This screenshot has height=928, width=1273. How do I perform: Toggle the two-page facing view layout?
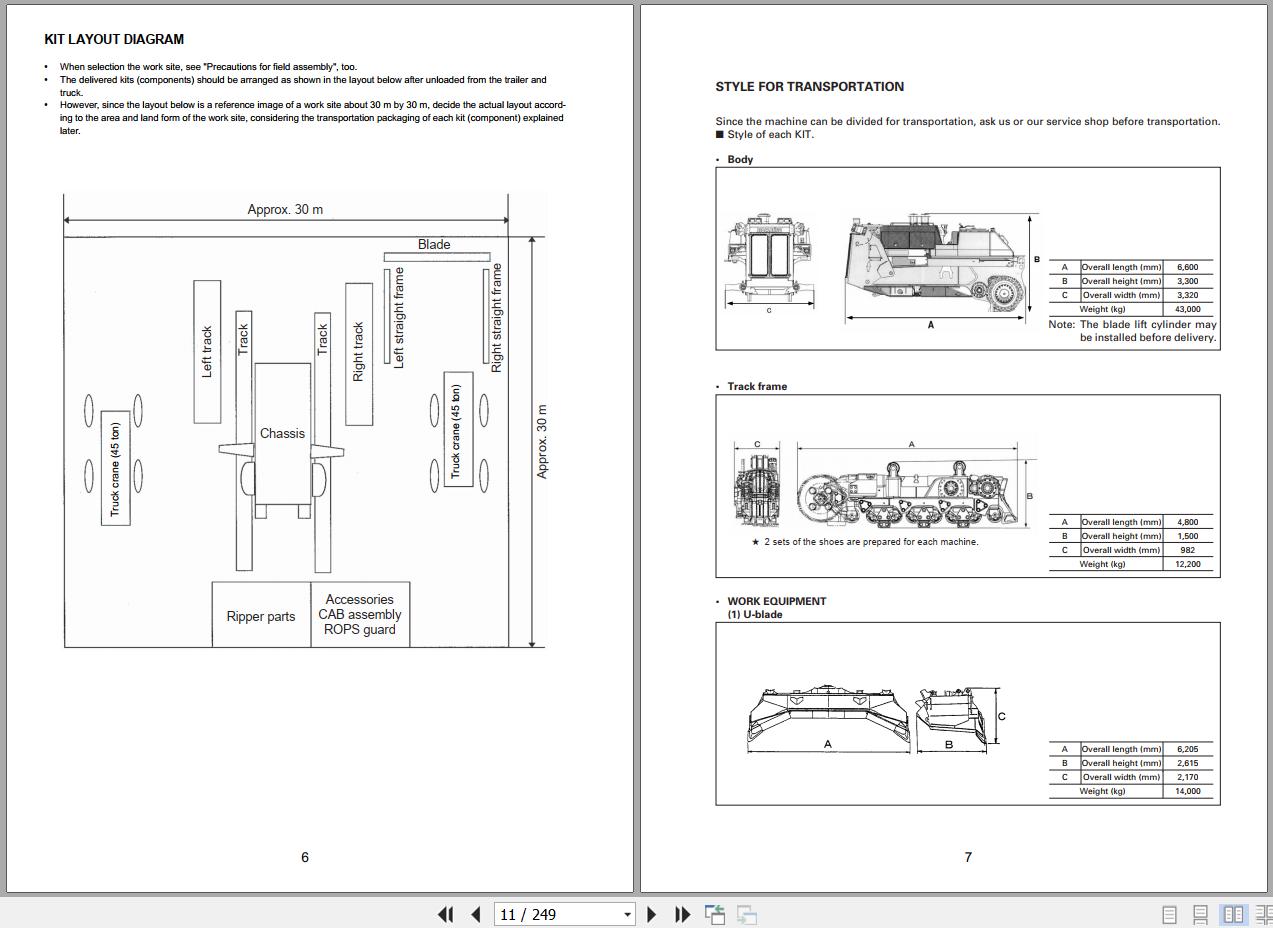pos(1234,914)
